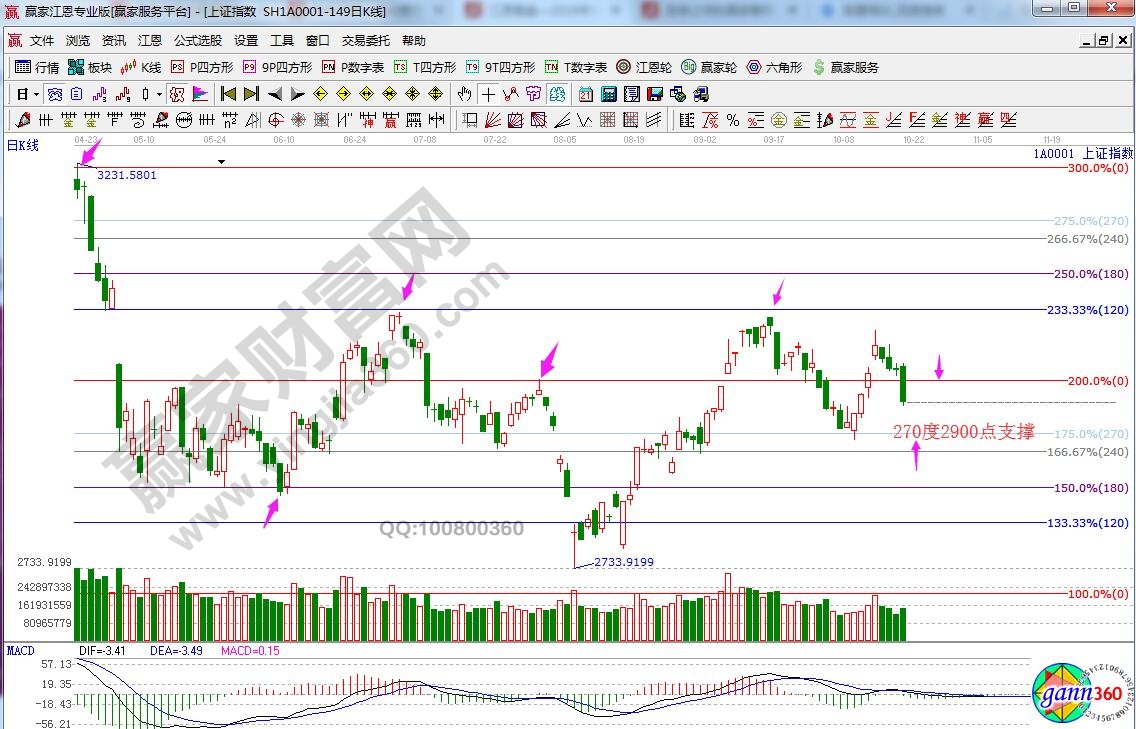Click the small black triangle marker on date axis
The width and height of the screenshot is (1136, 729).
[221, 160]
